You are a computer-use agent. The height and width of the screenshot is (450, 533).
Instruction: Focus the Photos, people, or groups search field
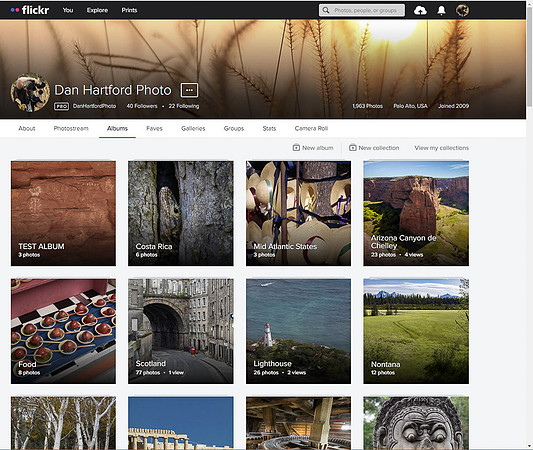coord(362,10)
